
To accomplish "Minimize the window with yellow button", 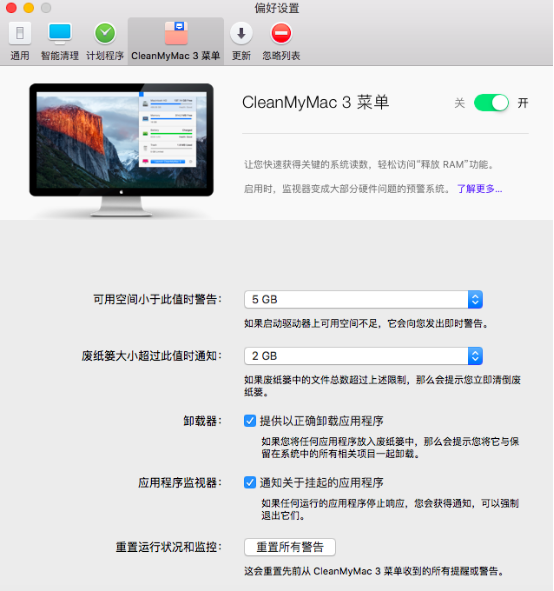I will click(29, 8).
